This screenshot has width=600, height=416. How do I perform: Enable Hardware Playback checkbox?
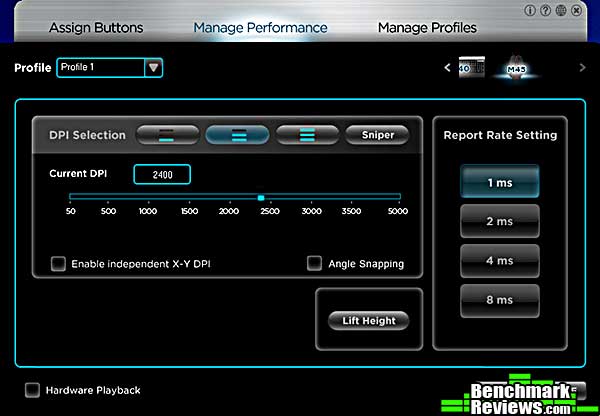click(x=32, y=390)
